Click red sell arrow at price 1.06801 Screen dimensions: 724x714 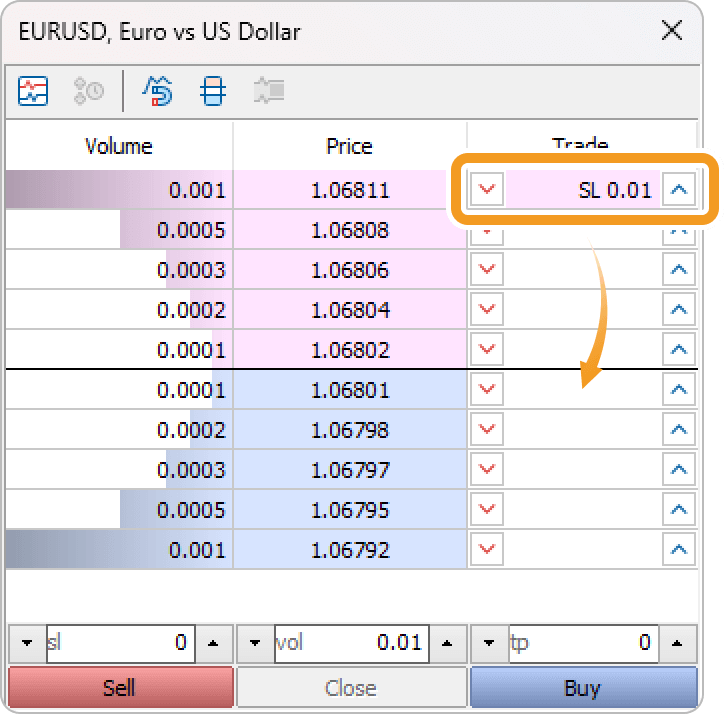[487, 389]
